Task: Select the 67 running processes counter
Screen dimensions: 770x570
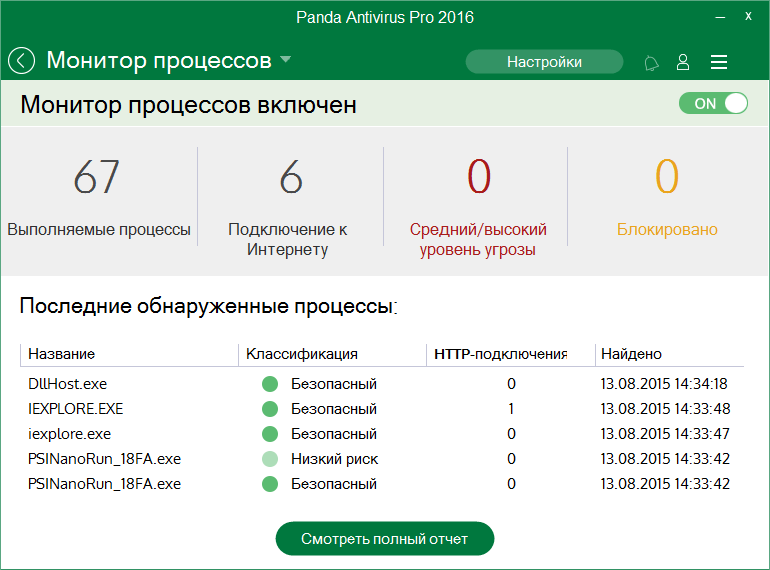Action: [97, 177]
